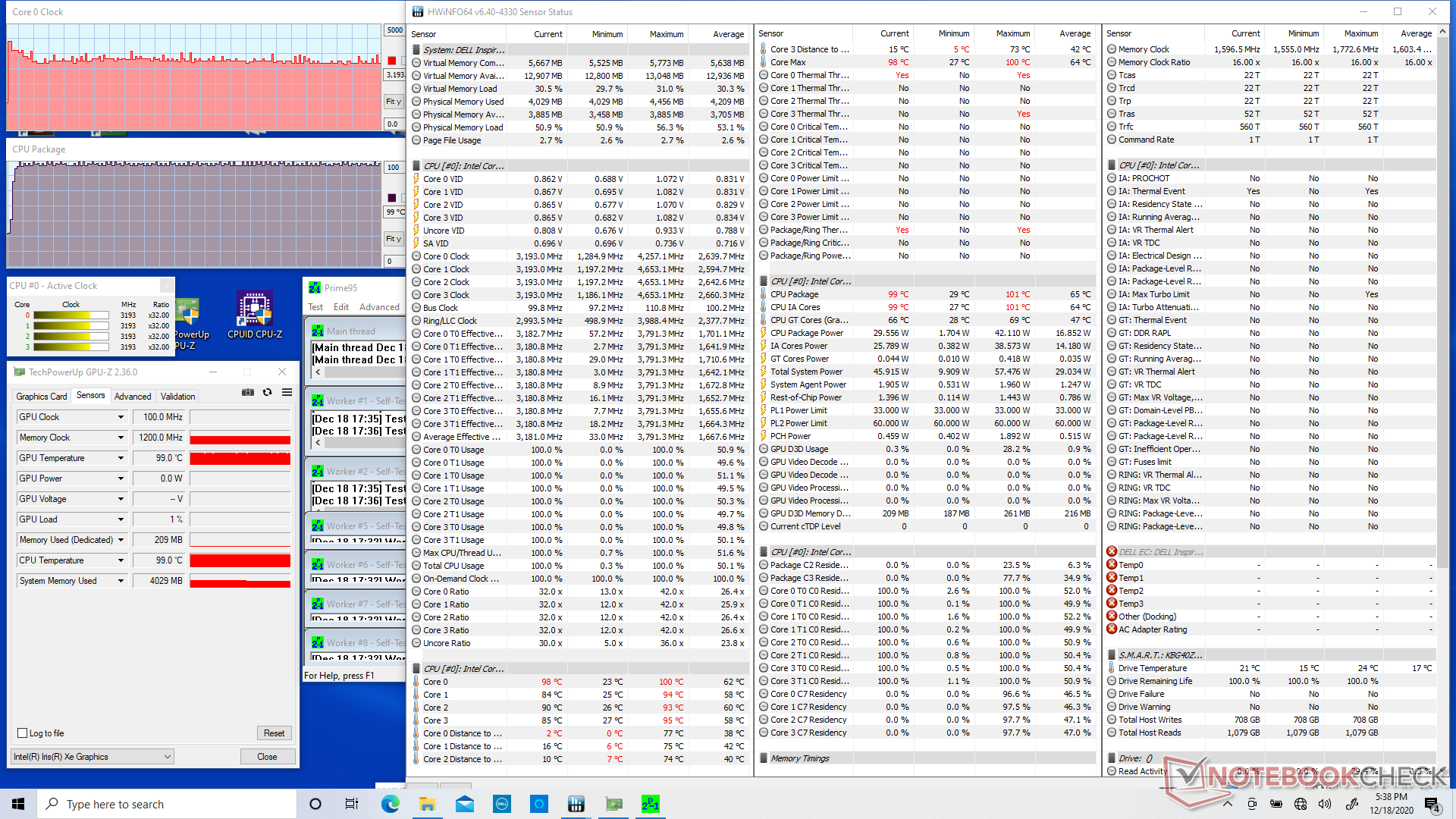The height and width of the screenshot is (819, 1456).
Task: Click the GPU-Z refresh icon
Action: pyautogui.click(x=267, y=392)
